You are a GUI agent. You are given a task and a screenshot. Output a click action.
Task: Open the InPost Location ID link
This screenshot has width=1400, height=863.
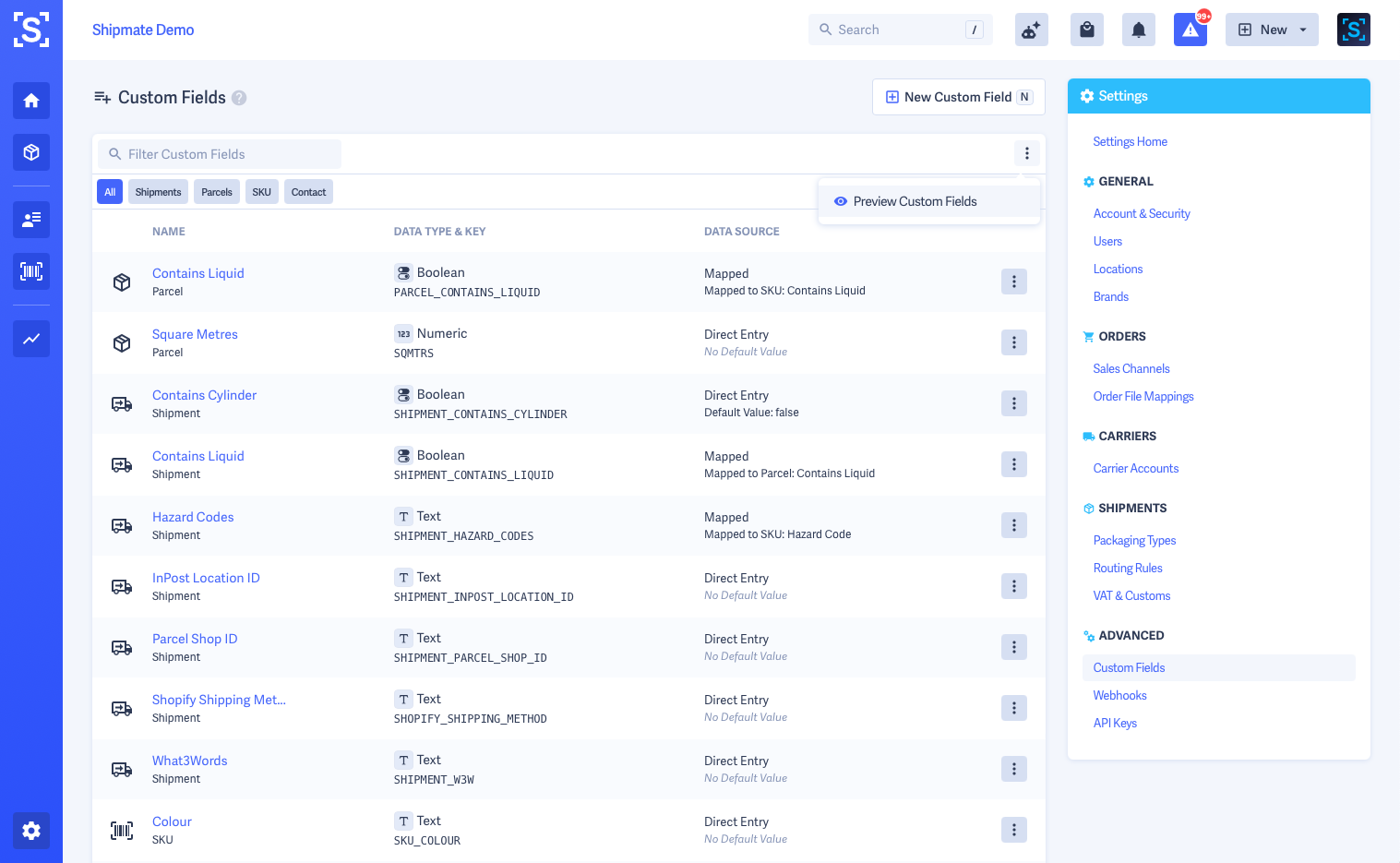point(206,578)
